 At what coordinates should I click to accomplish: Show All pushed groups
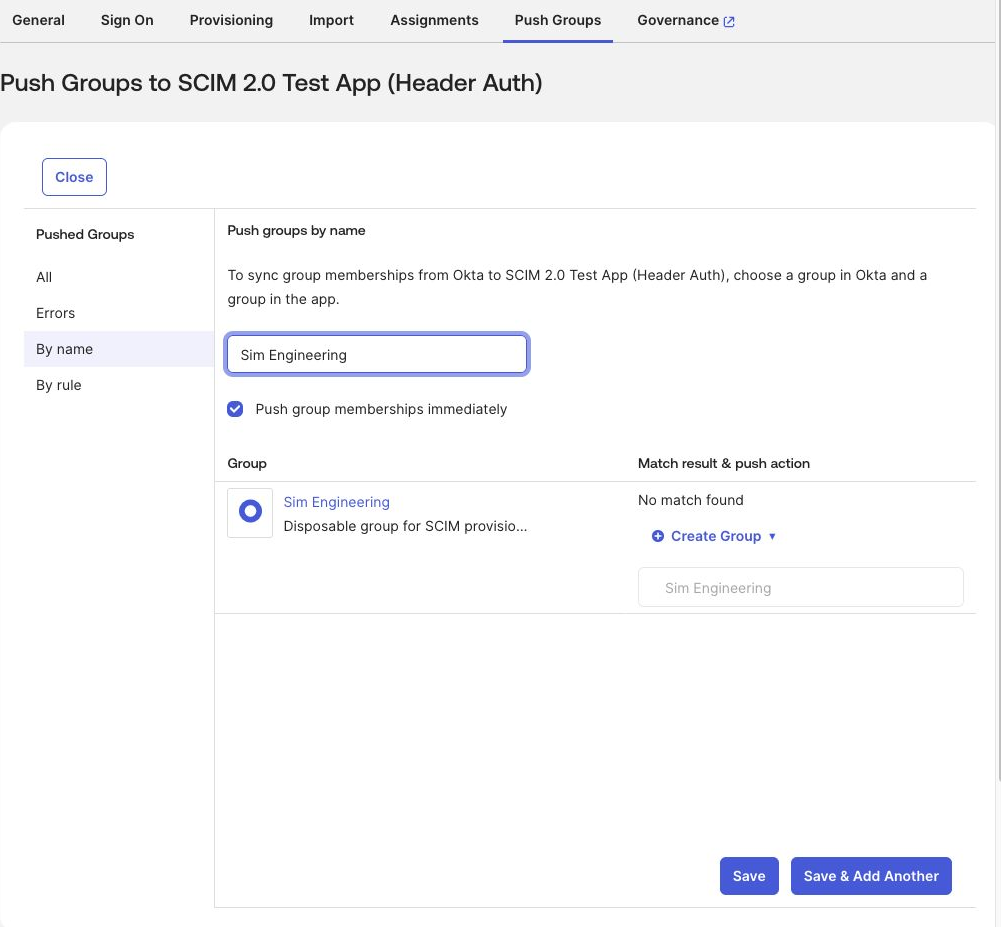(x=44, y=277)
